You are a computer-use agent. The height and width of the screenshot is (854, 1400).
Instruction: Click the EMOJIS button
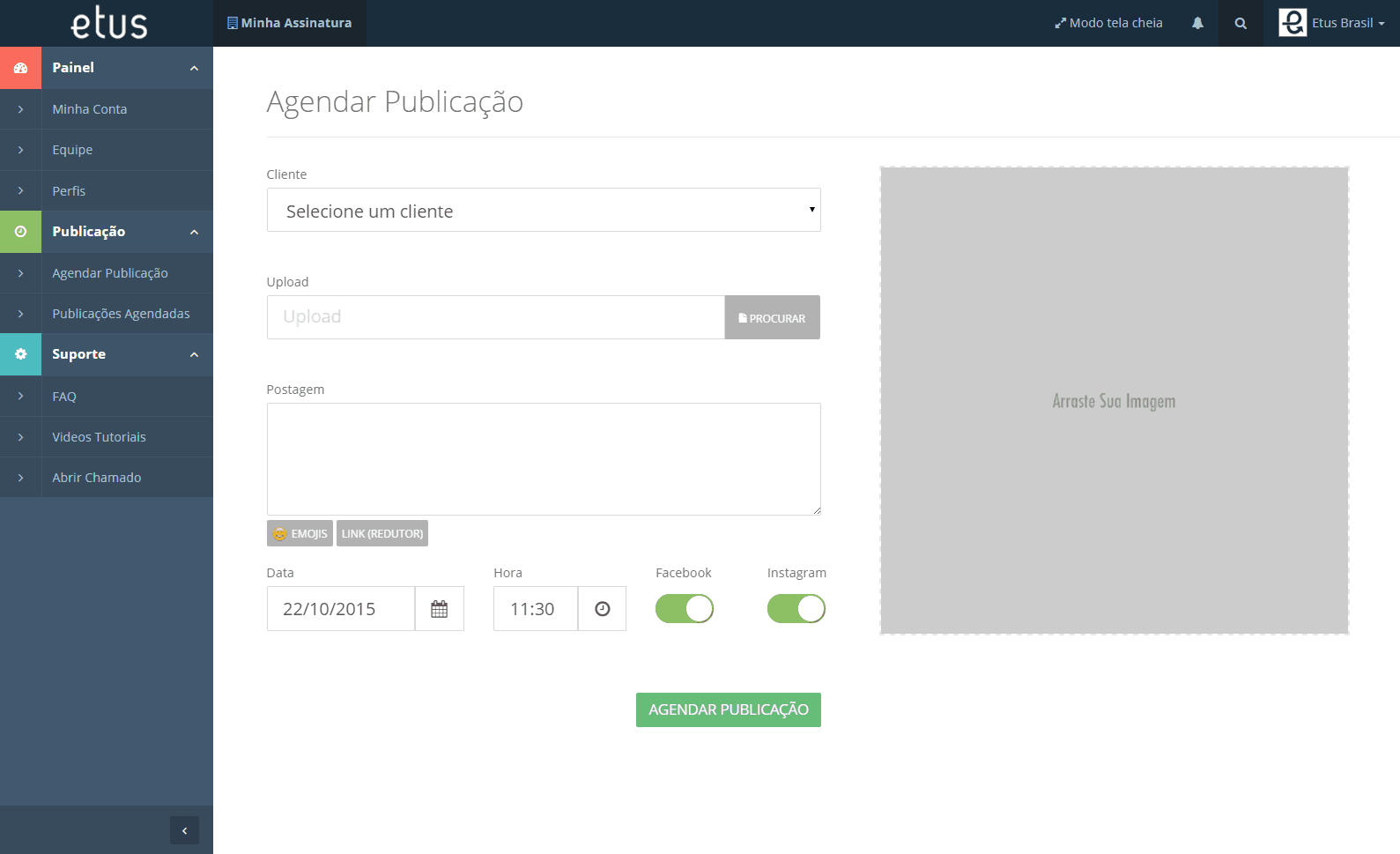(300, 533)
